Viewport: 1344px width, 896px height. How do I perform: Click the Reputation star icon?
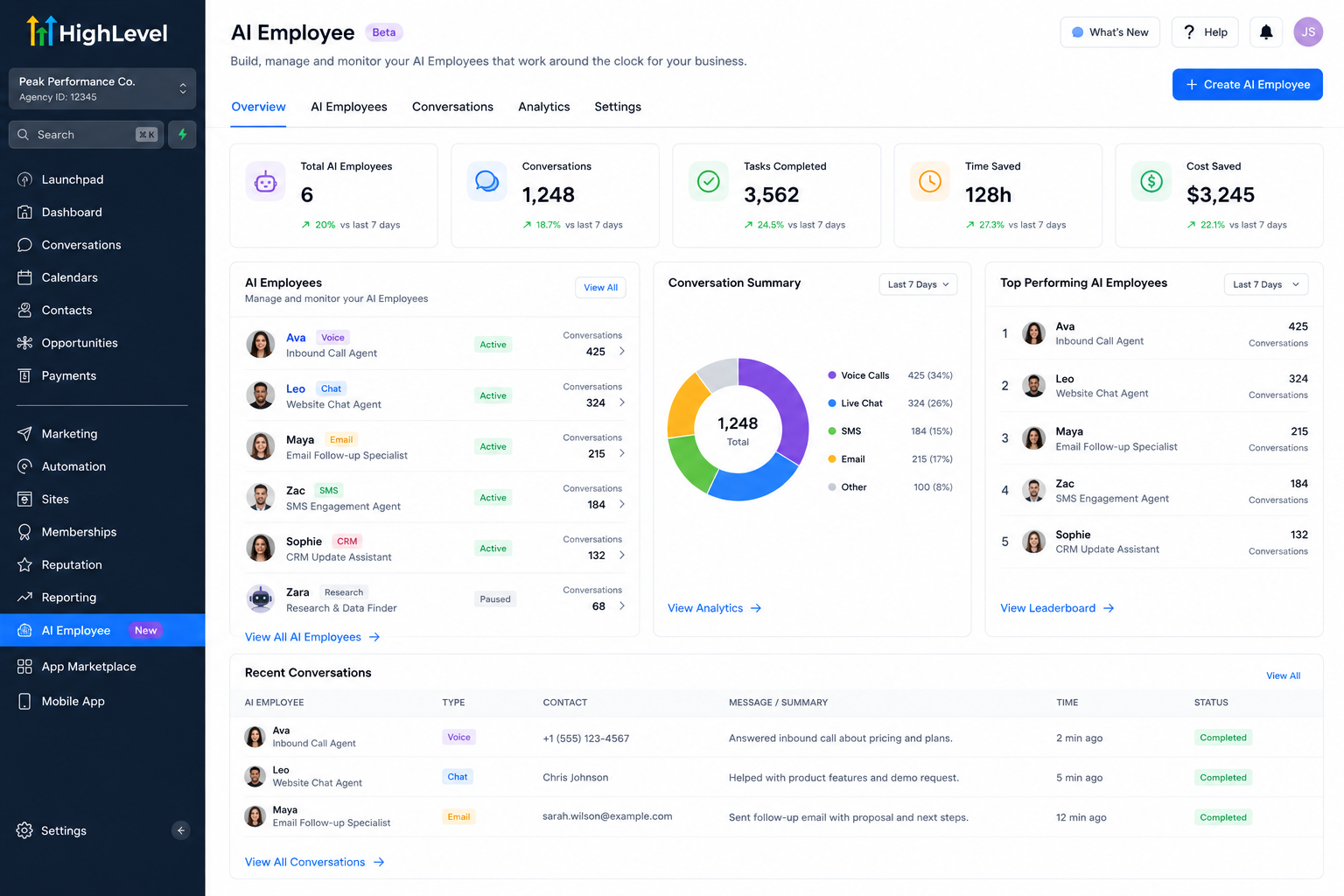coord(24,564)
